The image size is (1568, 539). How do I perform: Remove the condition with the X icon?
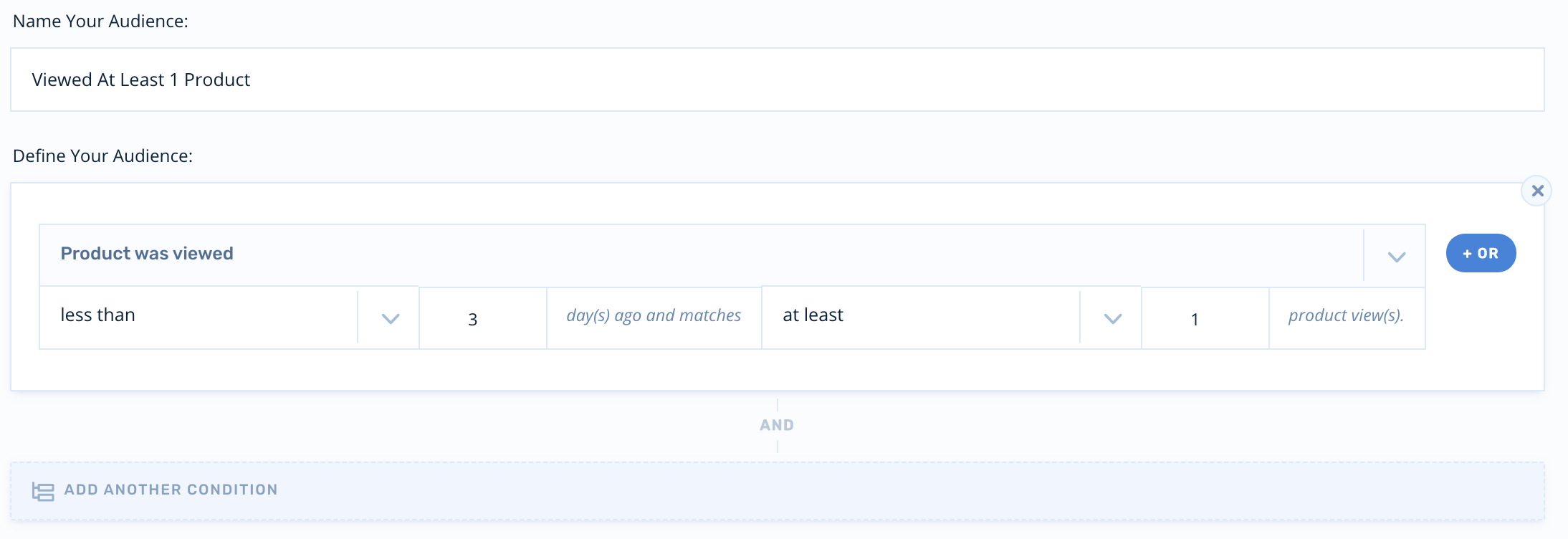click(1537, 191)
